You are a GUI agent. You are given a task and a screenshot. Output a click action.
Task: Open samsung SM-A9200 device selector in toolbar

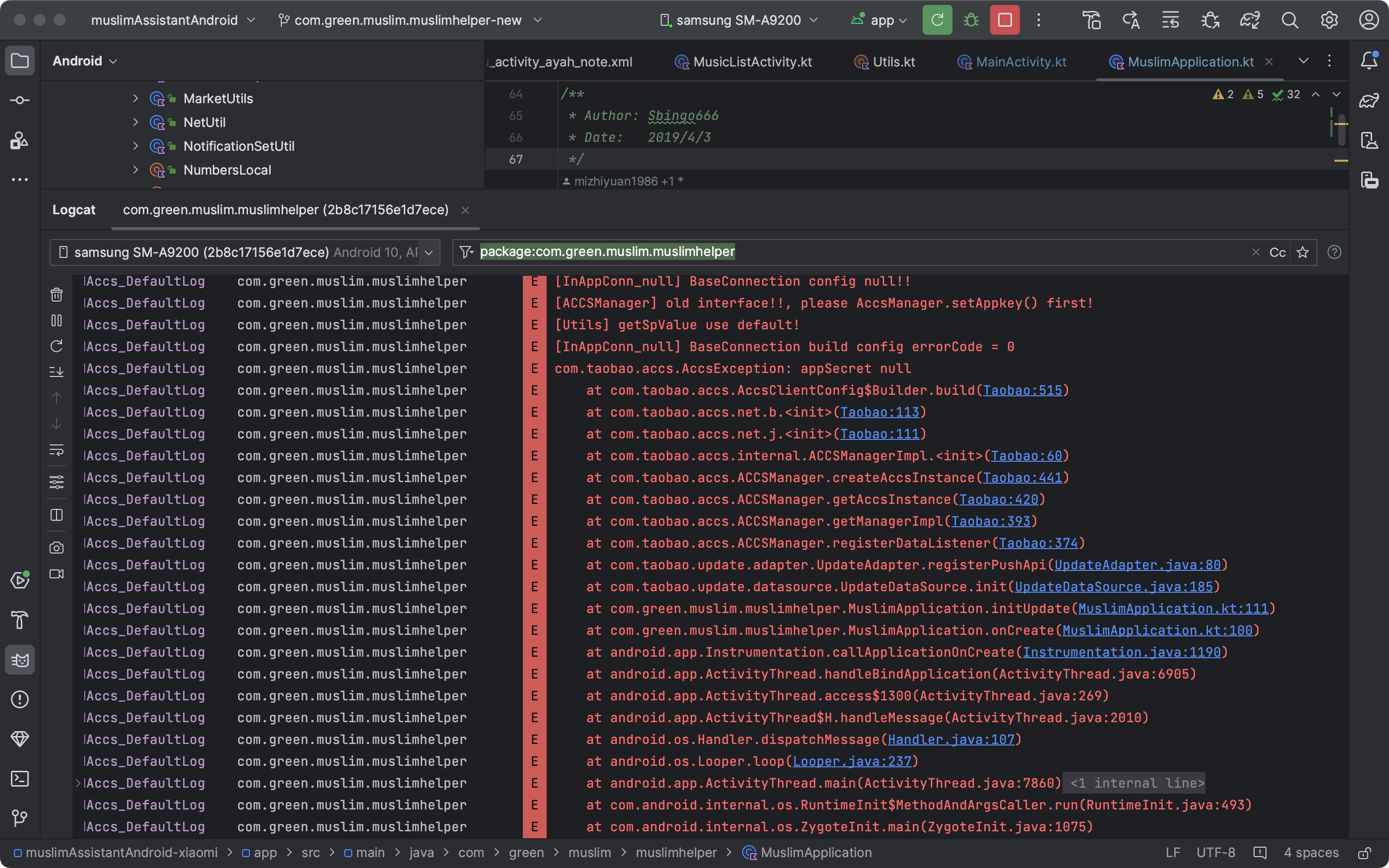(x=739, y=20)
